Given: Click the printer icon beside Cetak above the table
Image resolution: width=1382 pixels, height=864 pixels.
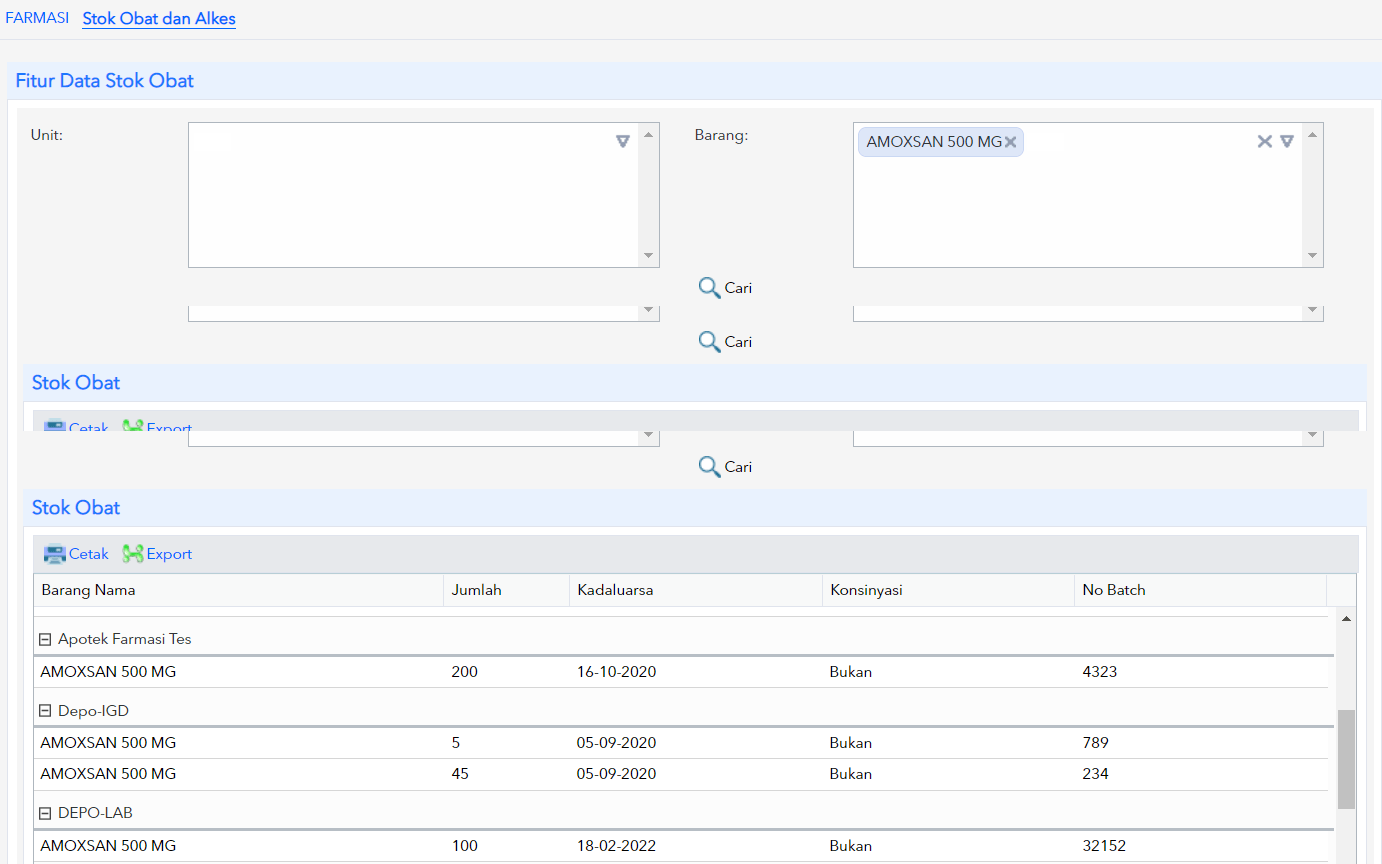Looking at the screenshot, I should [54, 554].
